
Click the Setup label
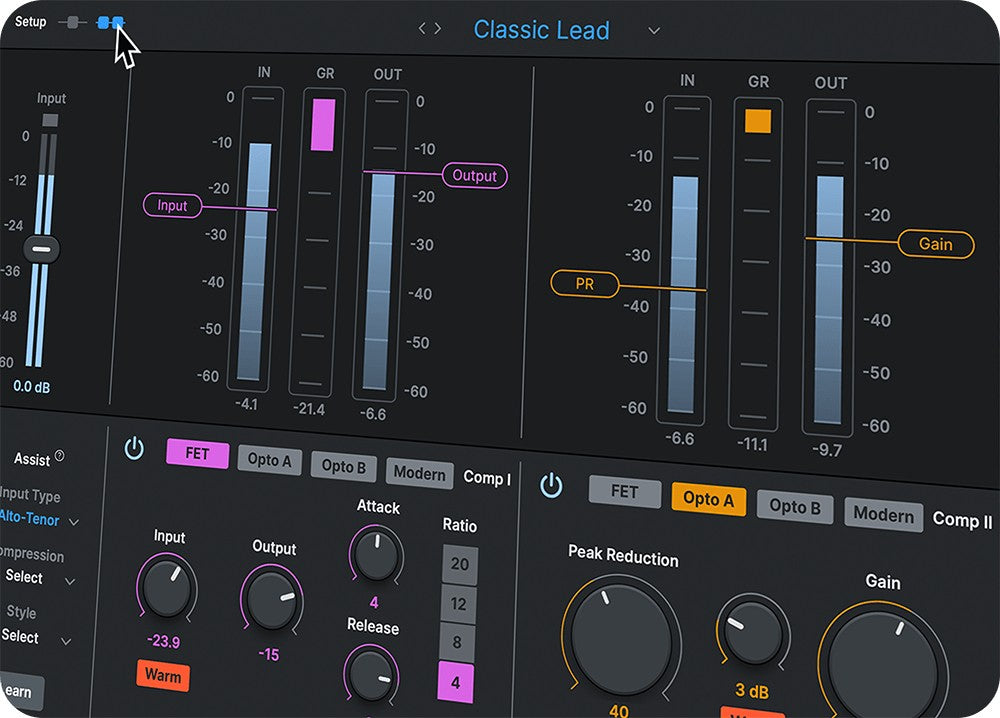tap(31, 22)
